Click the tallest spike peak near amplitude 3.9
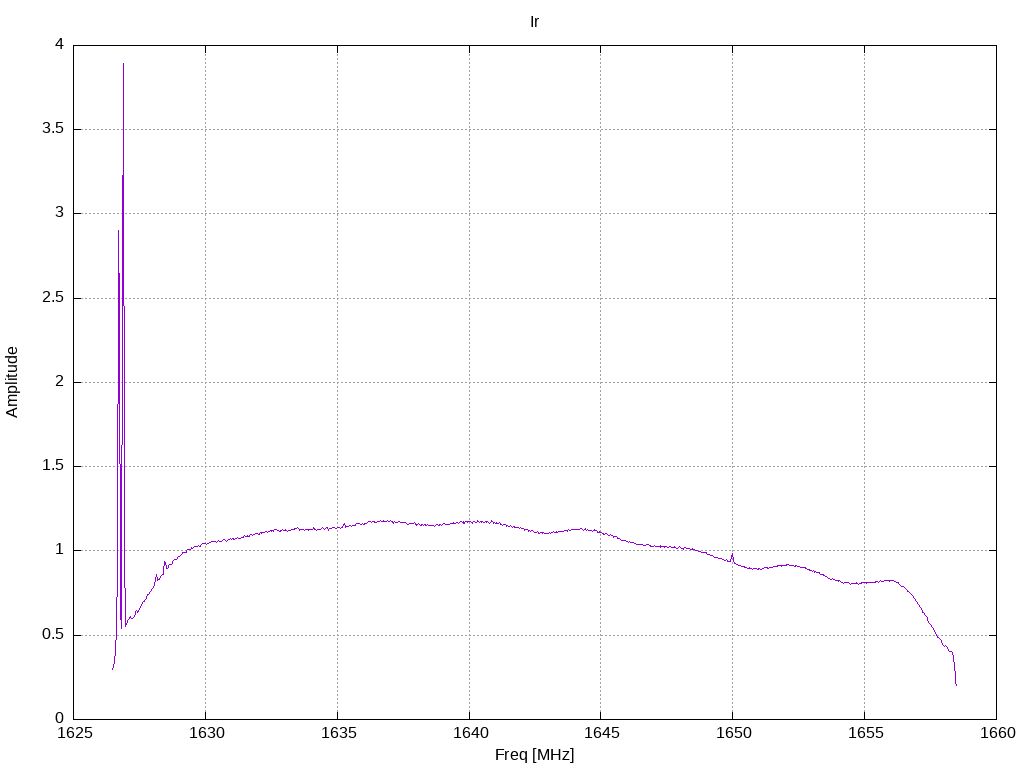 click(x=123, y=64)
